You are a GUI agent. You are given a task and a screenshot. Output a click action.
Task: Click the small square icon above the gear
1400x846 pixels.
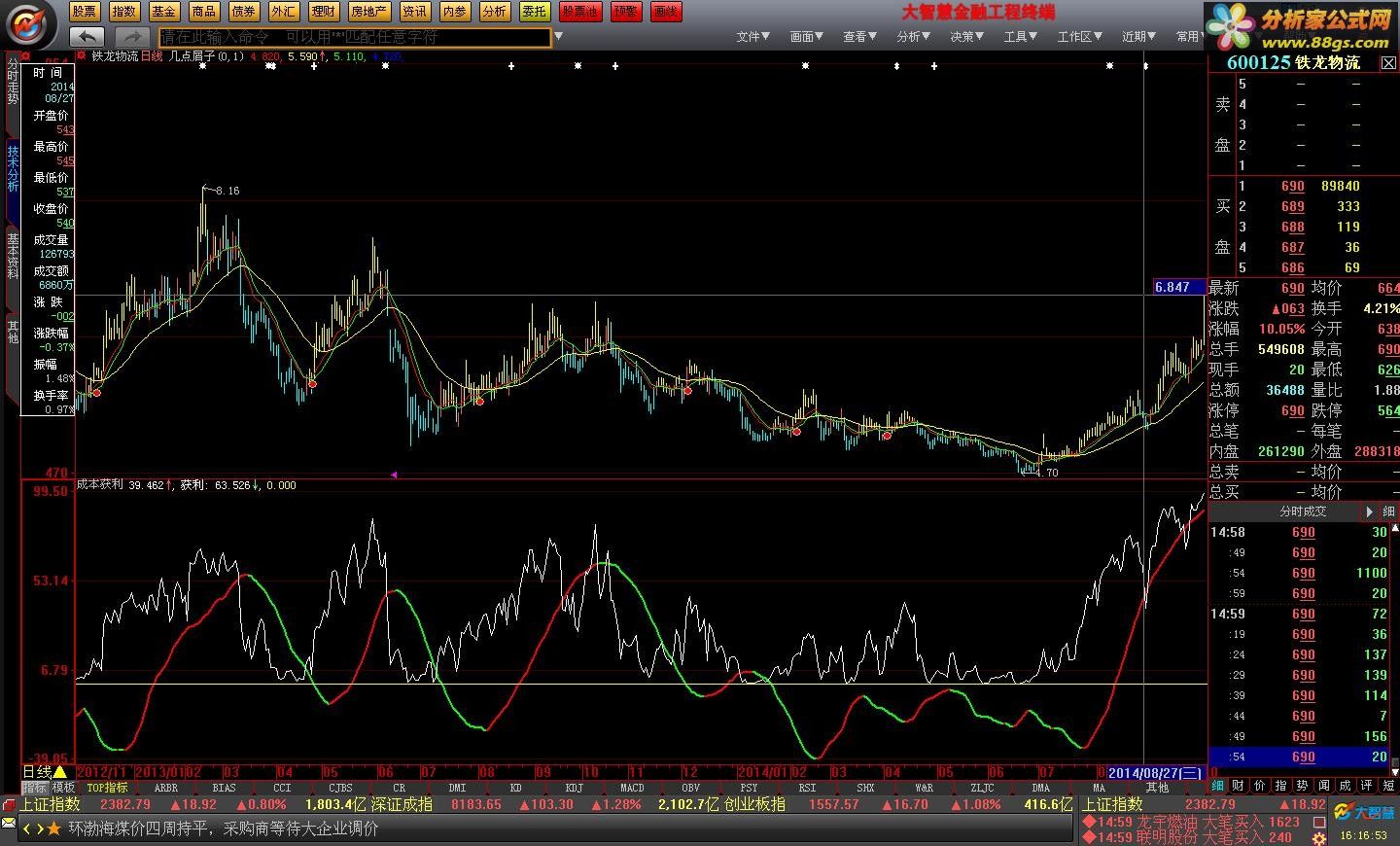tap(1319, 822)
